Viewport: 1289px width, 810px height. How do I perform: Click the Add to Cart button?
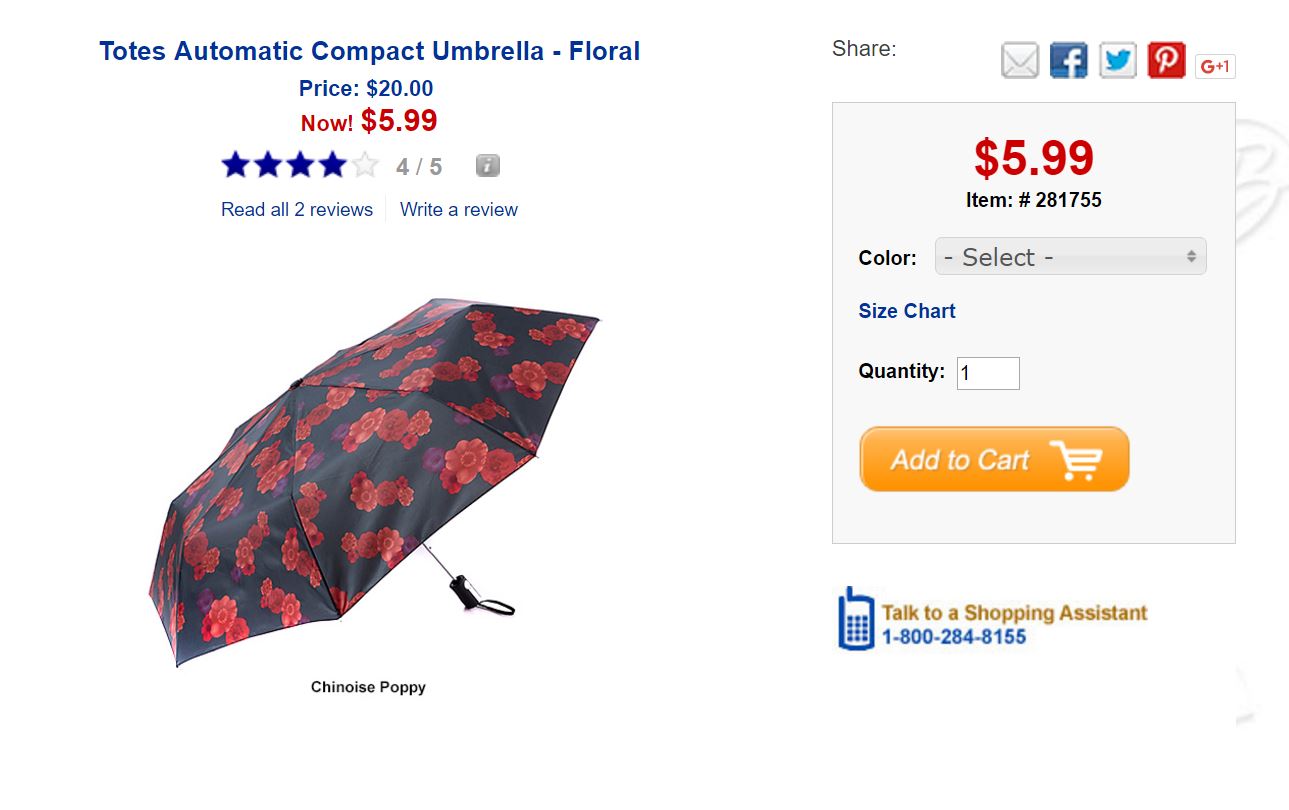pyautogui.click(x=994, y=460)
